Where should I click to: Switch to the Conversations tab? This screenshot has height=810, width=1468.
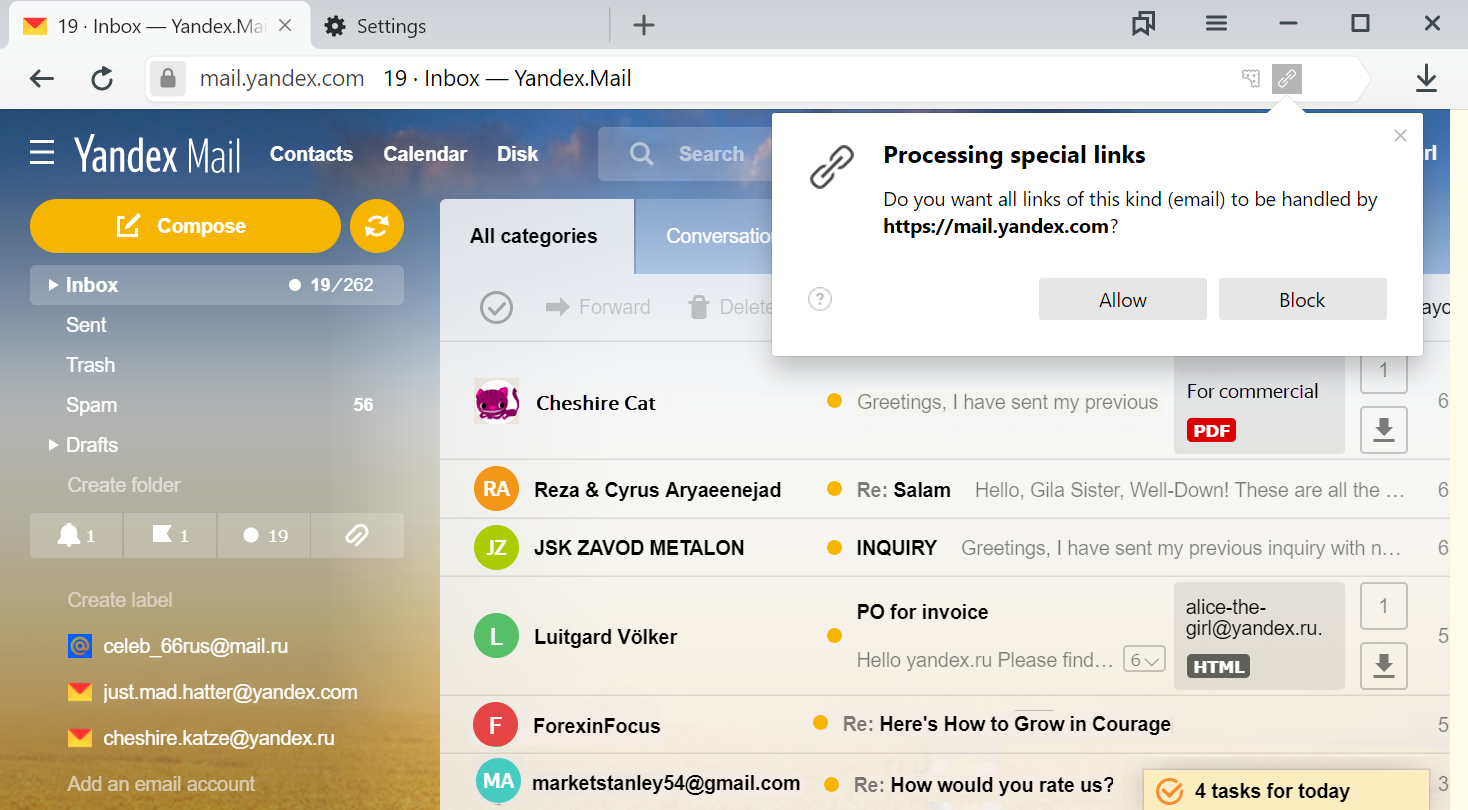point(704,236)
